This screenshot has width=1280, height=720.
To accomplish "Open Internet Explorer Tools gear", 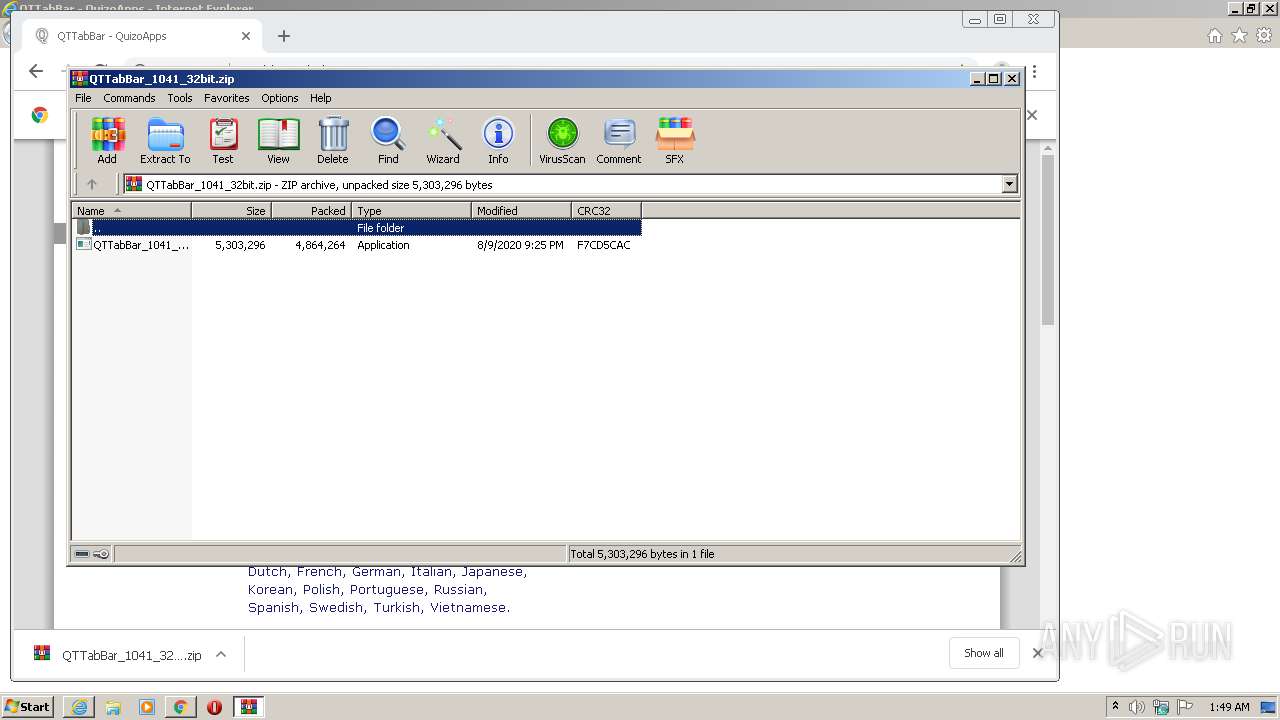I will 1264,36.
